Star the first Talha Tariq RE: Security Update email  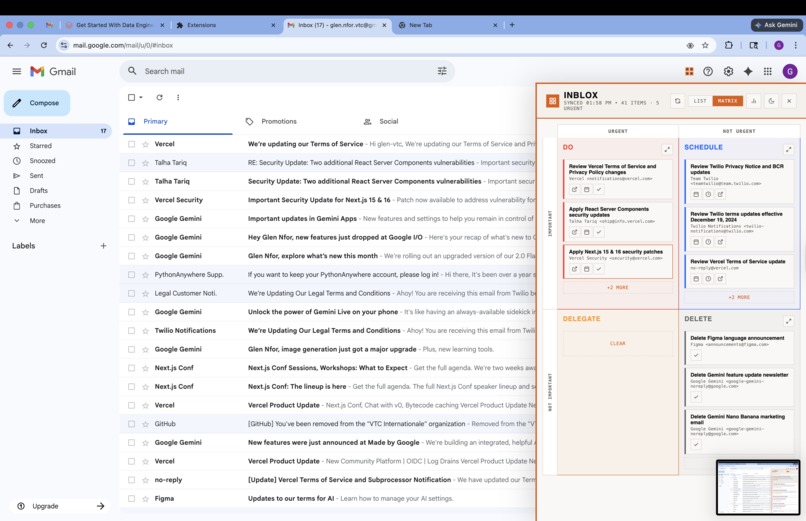click(145, 162)
